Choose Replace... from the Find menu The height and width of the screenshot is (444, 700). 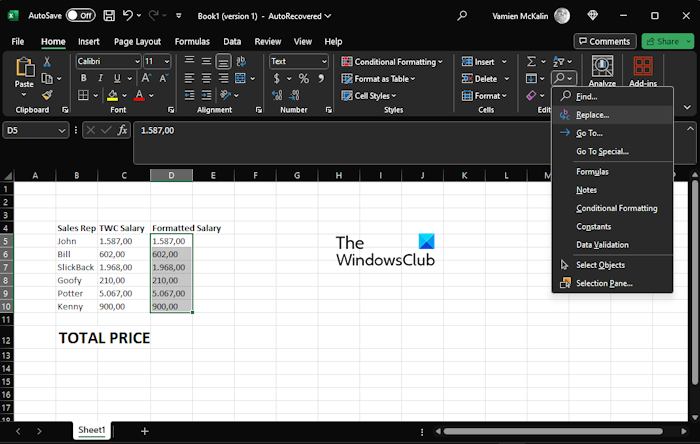click(592, 115)
